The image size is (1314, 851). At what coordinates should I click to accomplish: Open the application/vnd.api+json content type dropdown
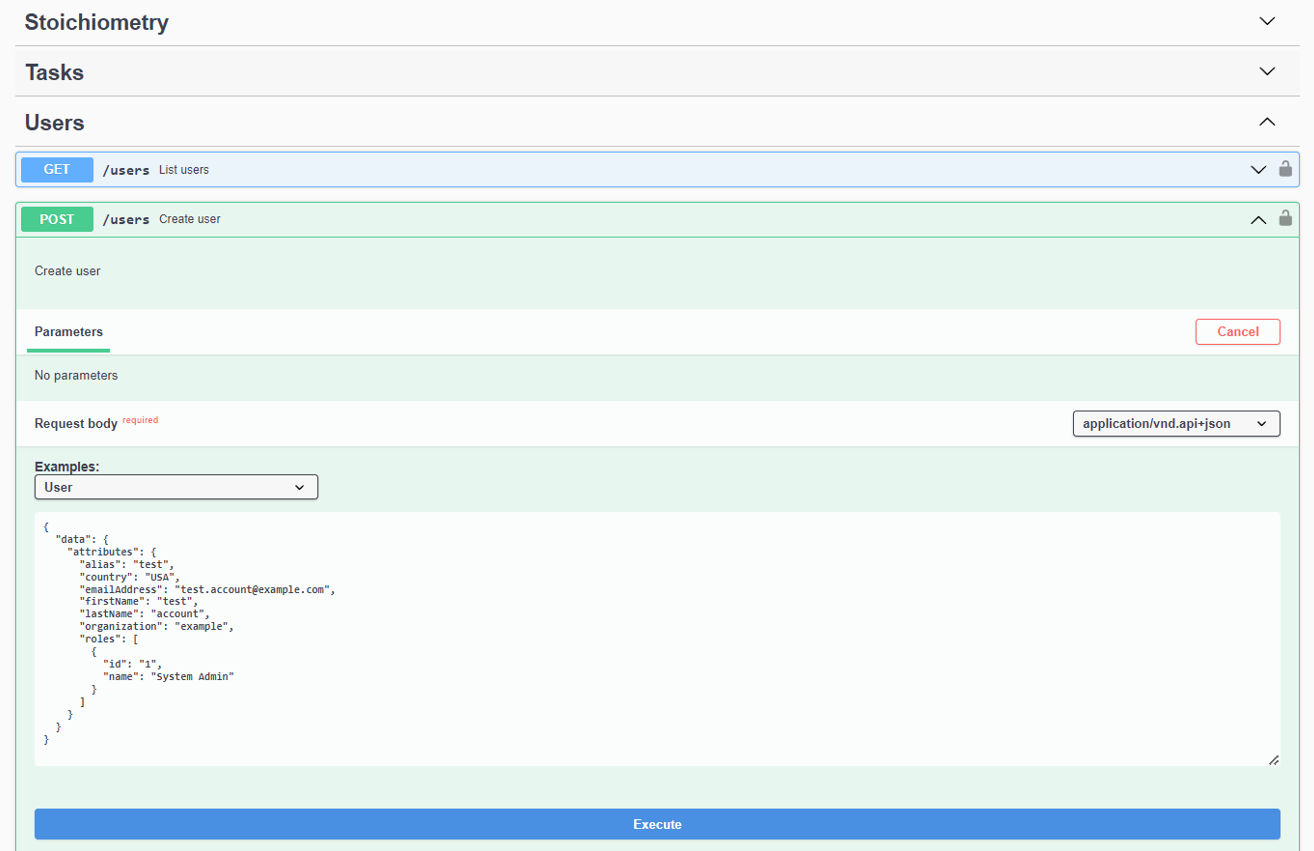1175,424
